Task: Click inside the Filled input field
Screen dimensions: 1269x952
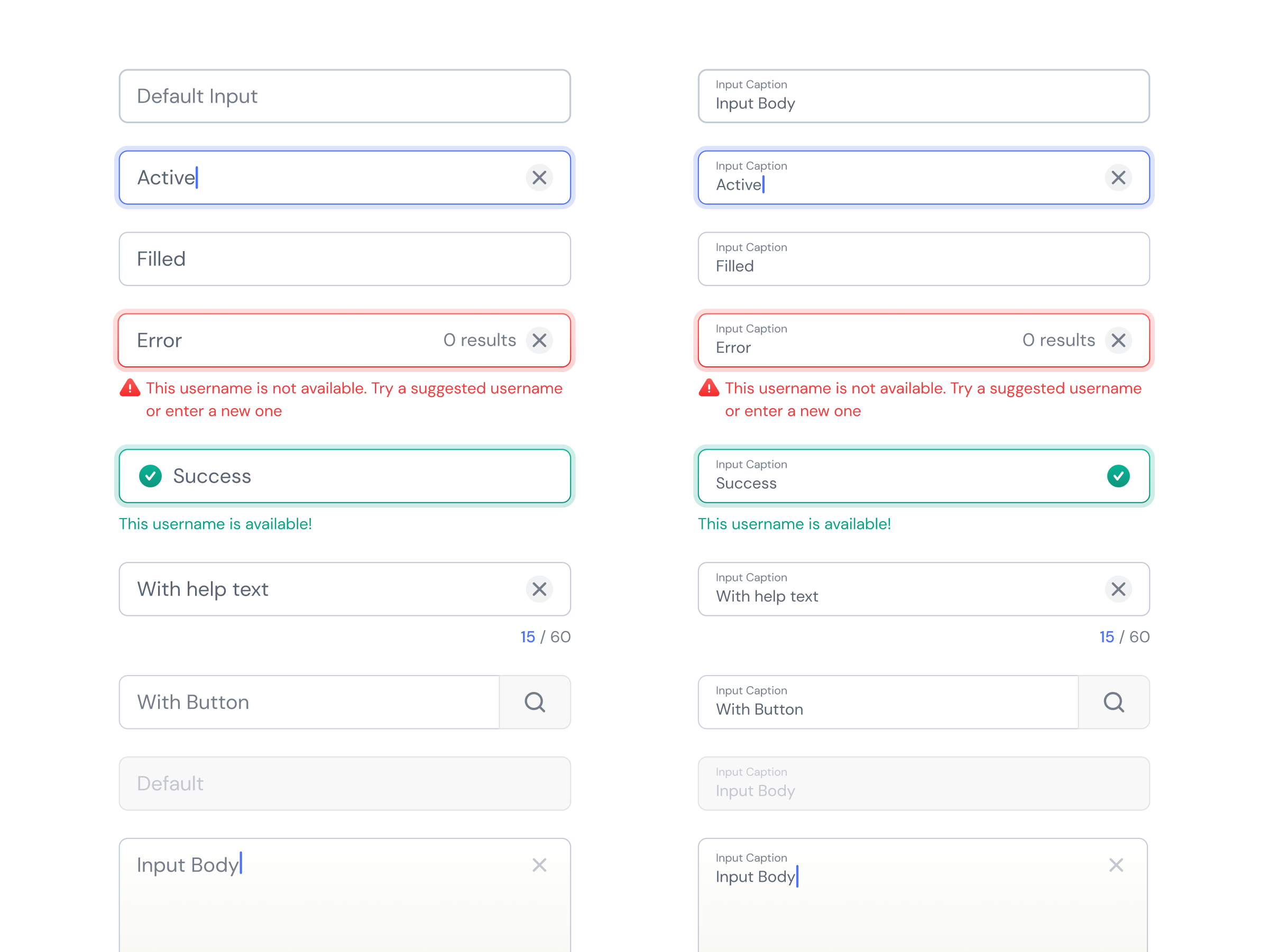Action: pos(344,258)
